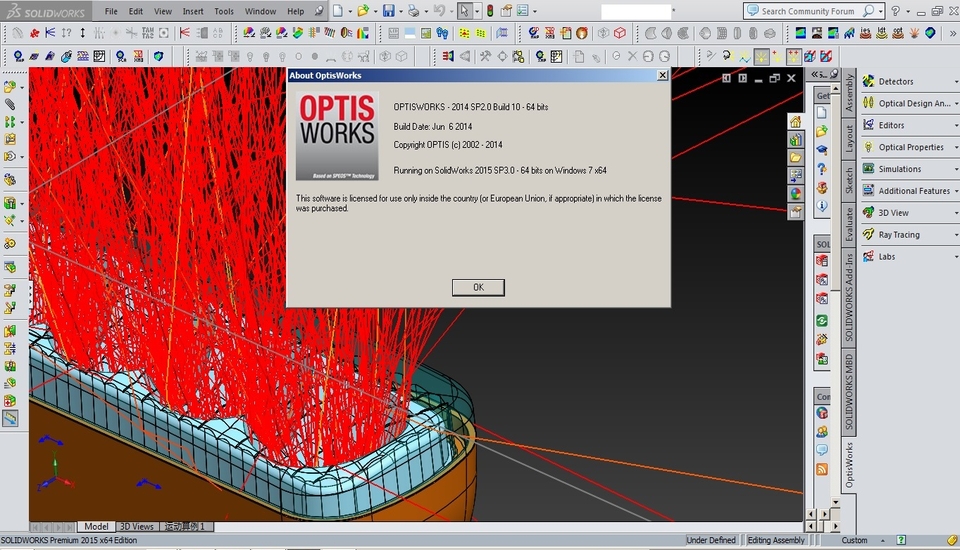The width and height of the screenshot is (960, 550).
Task: Click the Save disk icon
Action: point(389,11)
